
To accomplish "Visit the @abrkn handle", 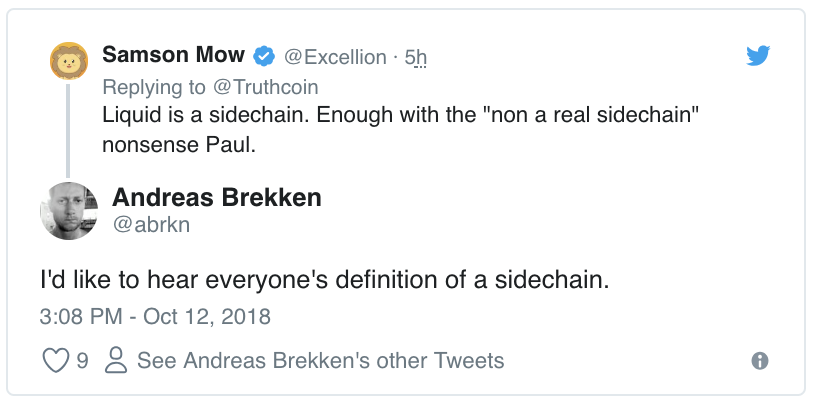I will click(151, 225).
